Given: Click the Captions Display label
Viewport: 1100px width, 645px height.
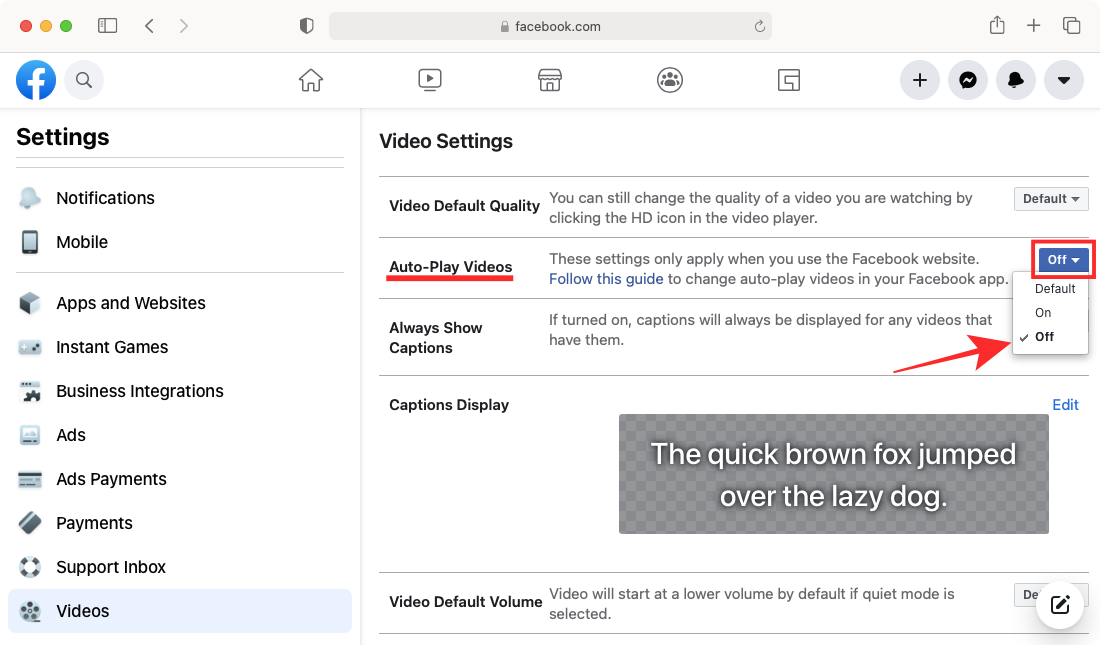Looking at the screenshot, I should click(449, 405).
